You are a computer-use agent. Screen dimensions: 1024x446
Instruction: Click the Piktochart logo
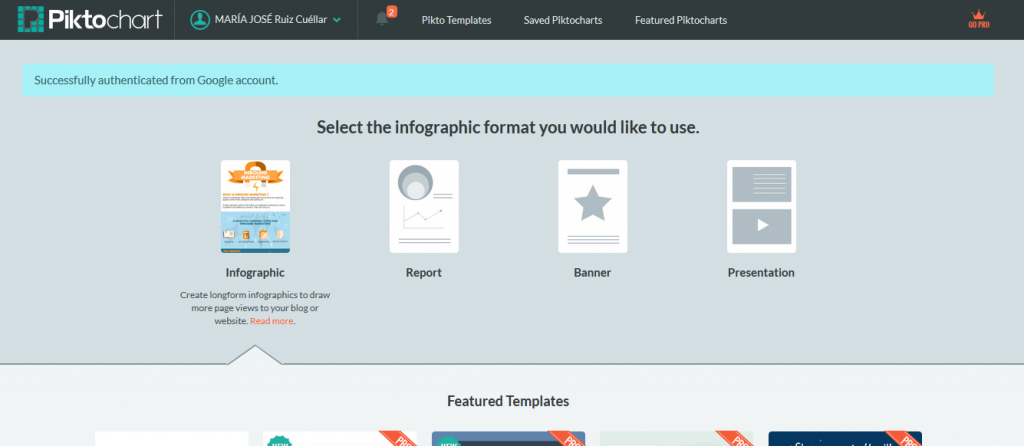(x=90, y=20)
